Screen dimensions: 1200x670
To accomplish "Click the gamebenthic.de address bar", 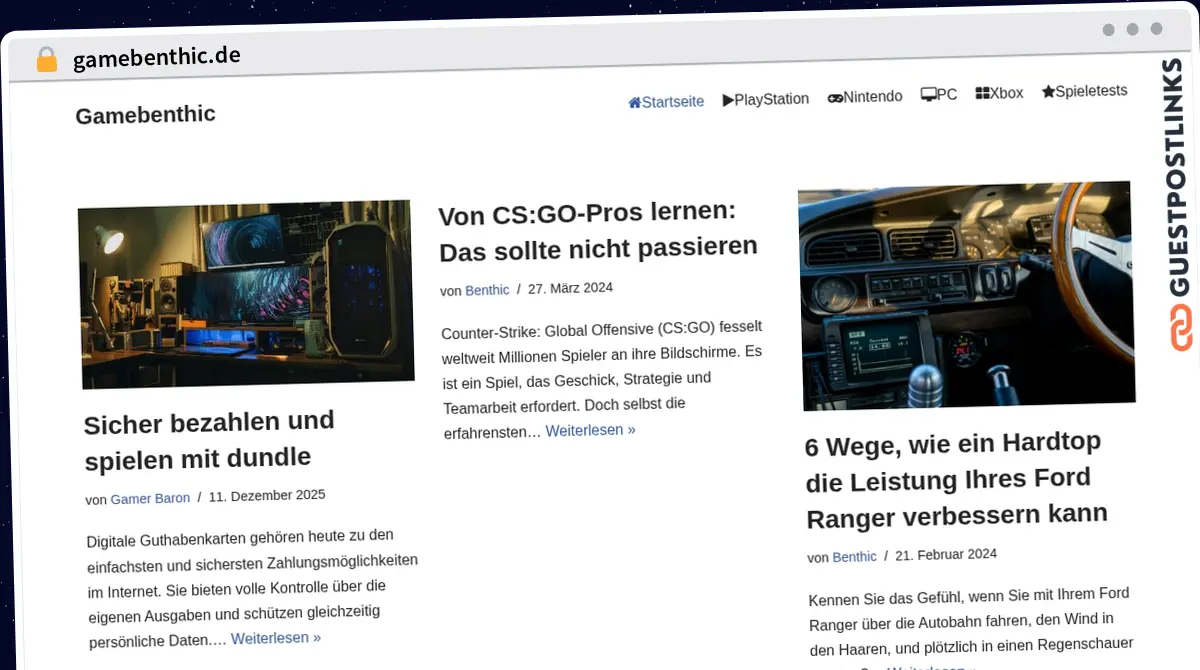I will pyautogui.click(x=156, y=57).
